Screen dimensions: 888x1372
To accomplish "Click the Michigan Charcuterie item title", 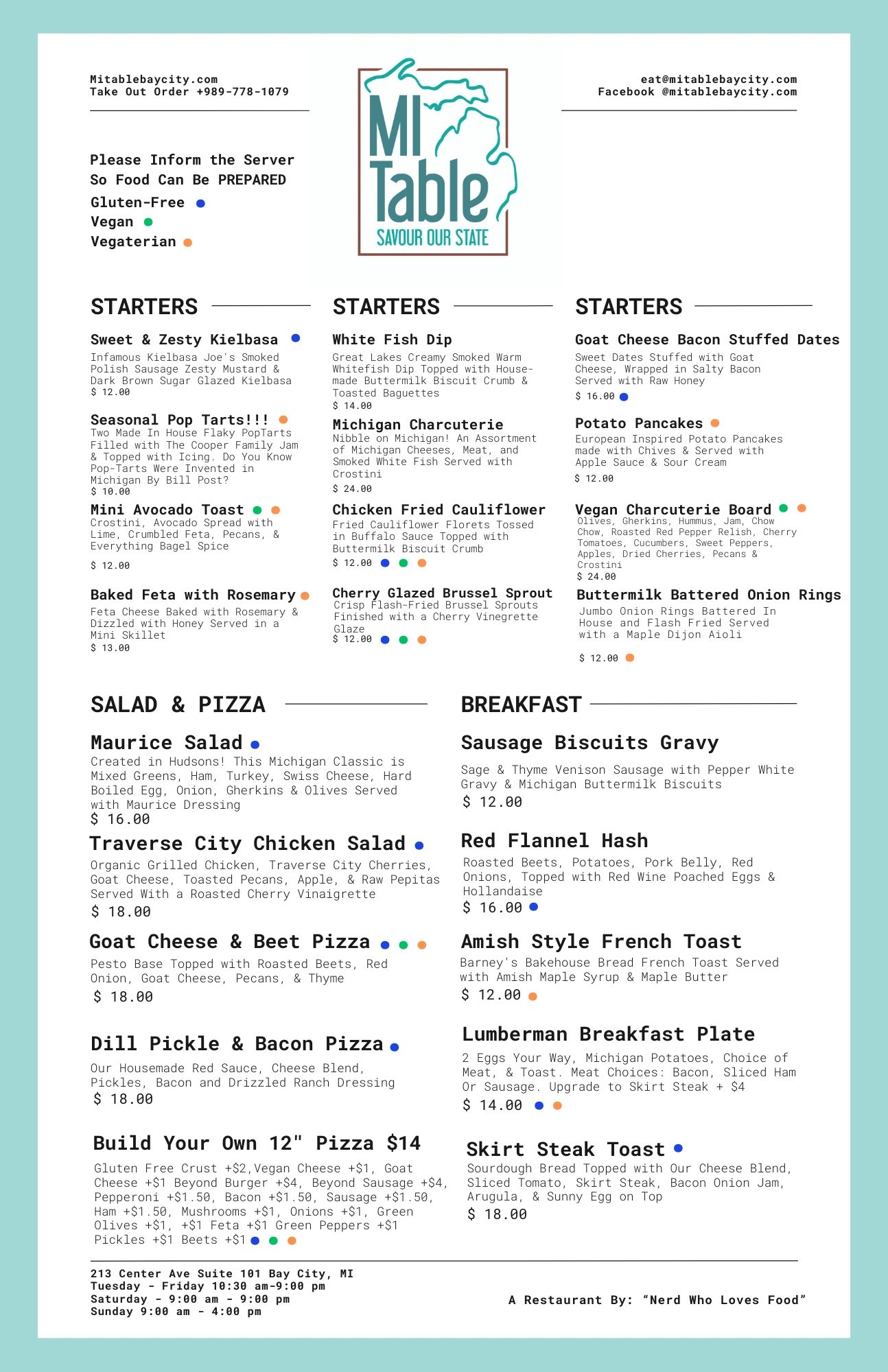I will pyautogui.click(x=418, y=425).
